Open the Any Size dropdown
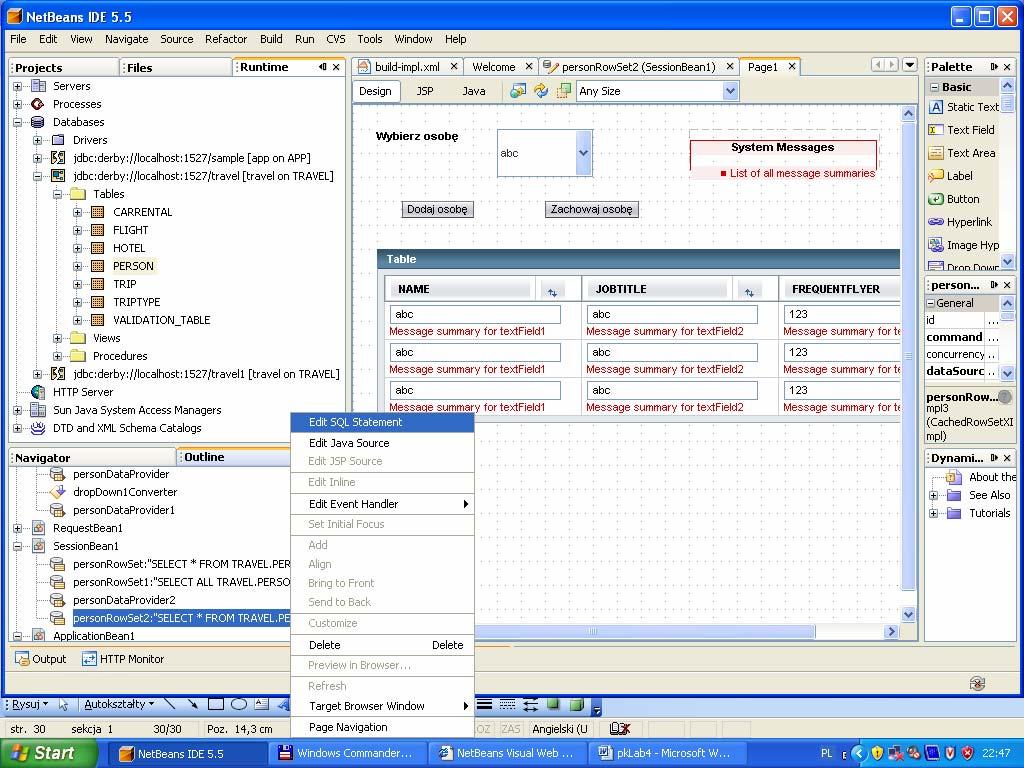This screenshot has height=768, width=1024. [x=731, y=91]
